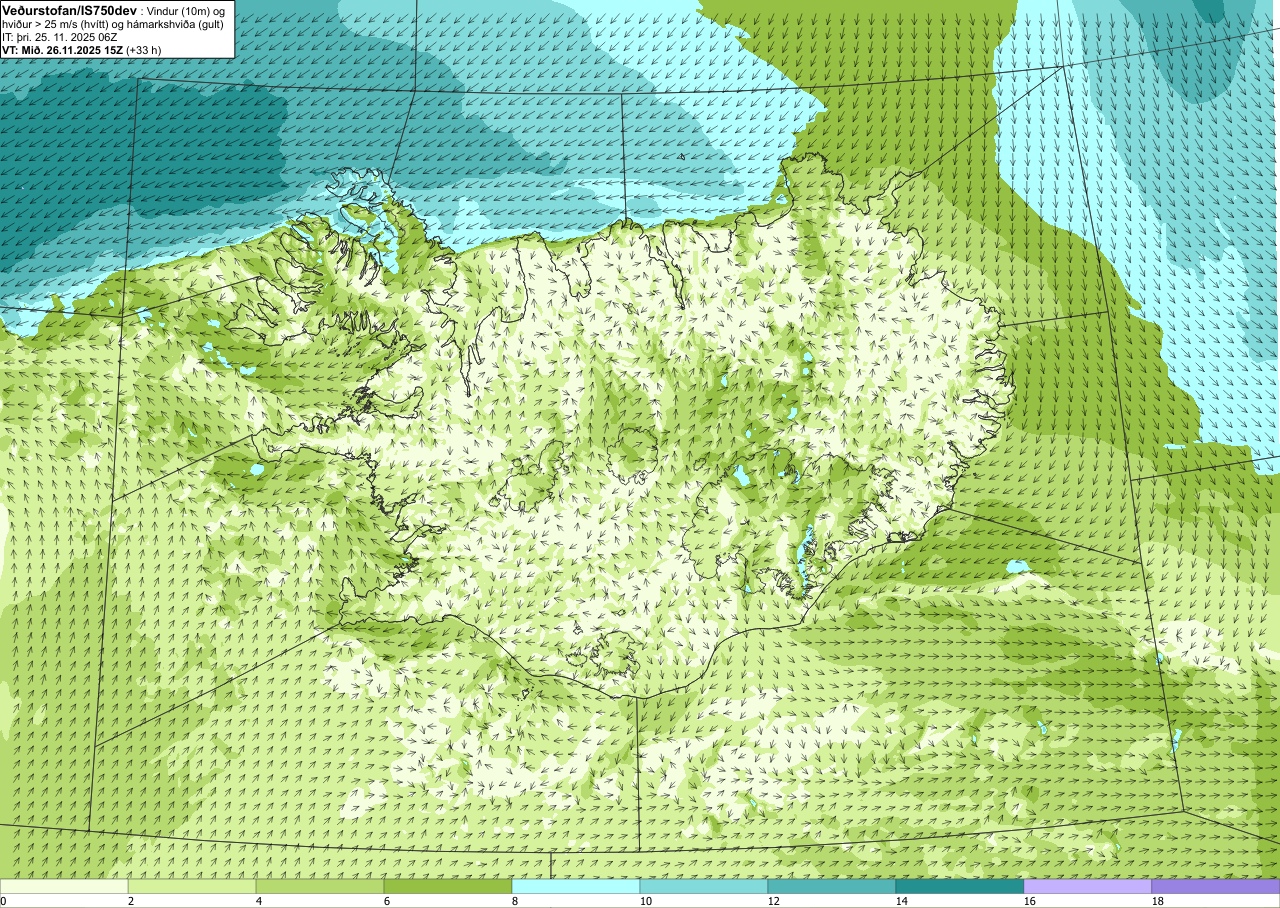The height and width of the screenshot is (908, 1280).
Task: Click the dark teal 14–16 m/s legend swatch
Action: point(960,886)
